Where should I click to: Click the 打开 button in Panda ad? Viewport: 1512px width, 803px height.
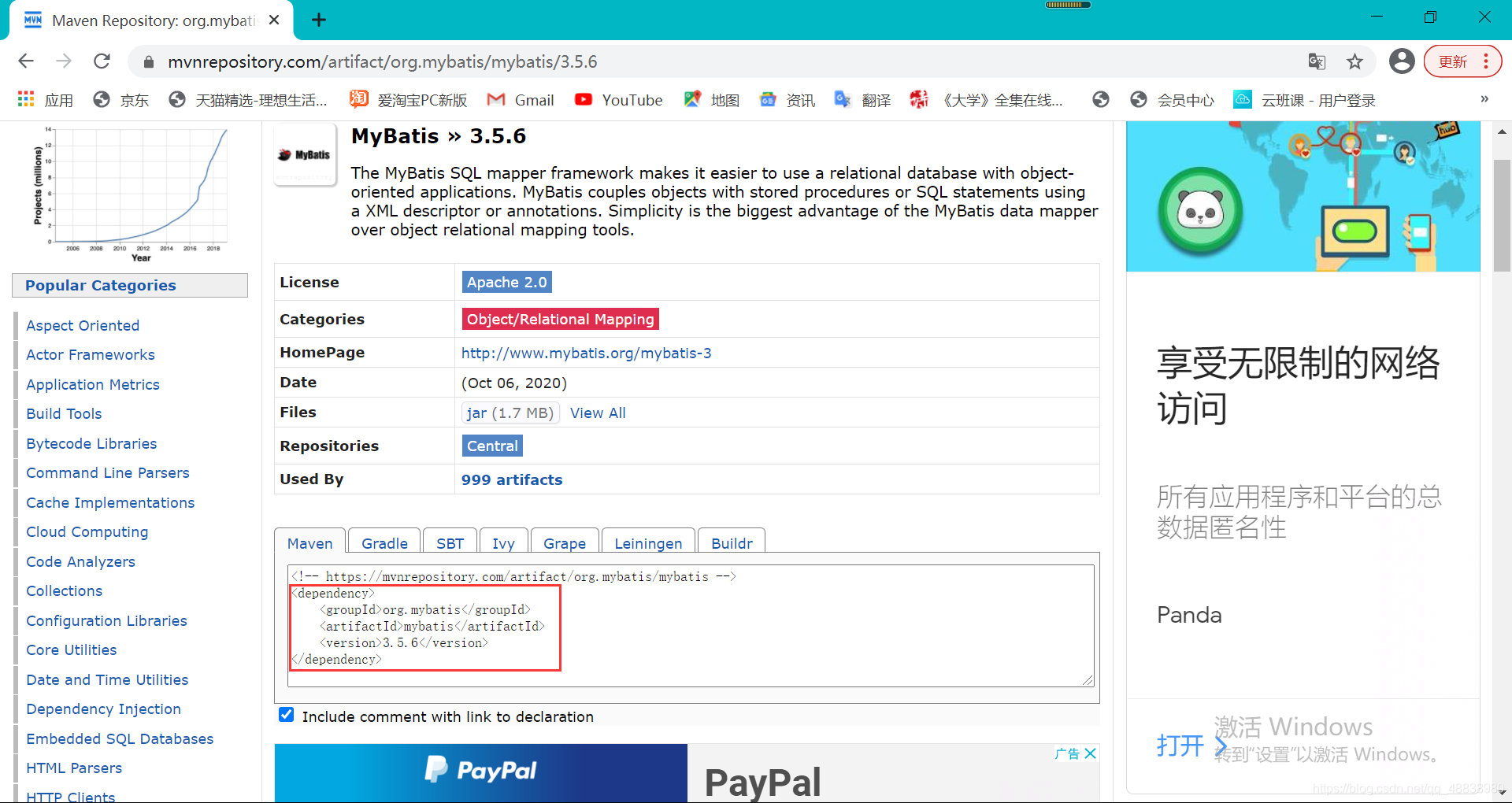pyautogui.click(x=1191, y=745)
